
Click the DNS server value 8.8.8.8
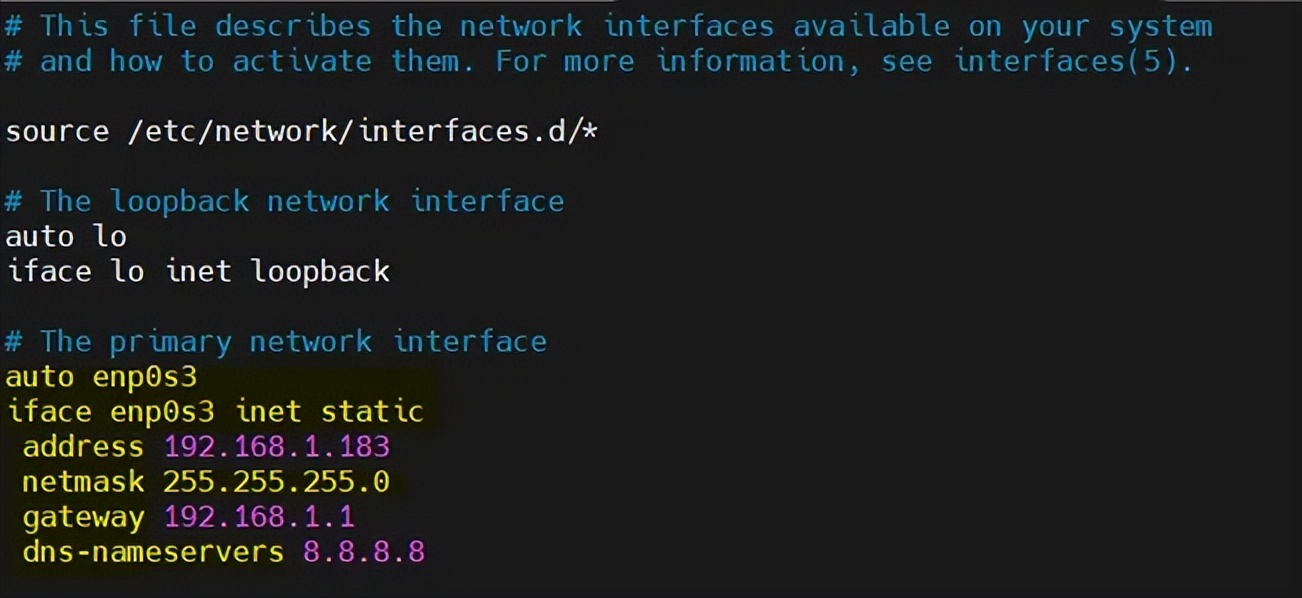point(364,552)
